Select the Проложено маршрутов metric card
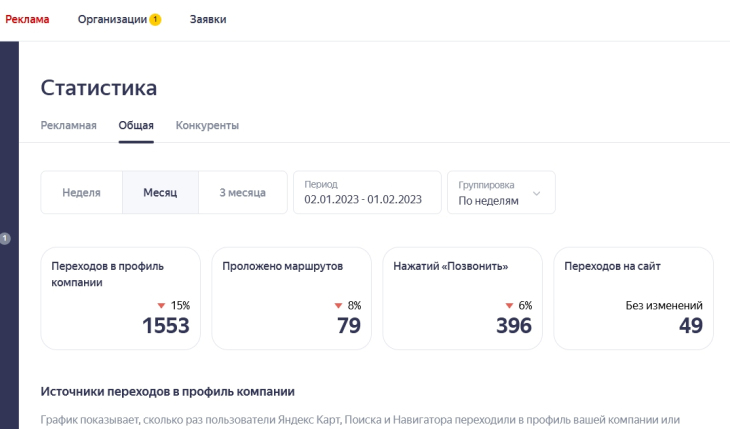The height and width of the screenshot is (429, 730). [291, 298]
